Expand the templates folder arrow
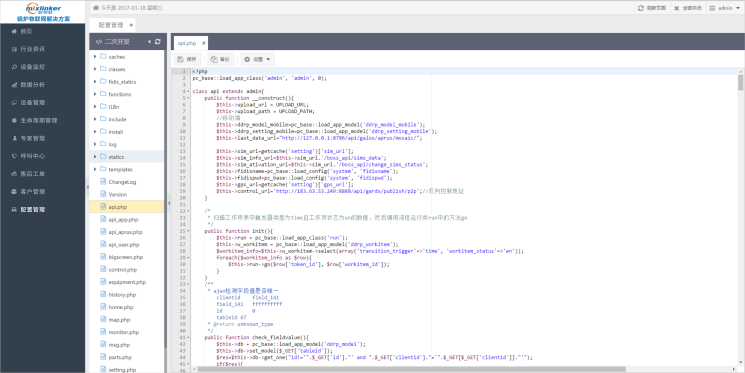745x373 pixels. pos(95,169)
